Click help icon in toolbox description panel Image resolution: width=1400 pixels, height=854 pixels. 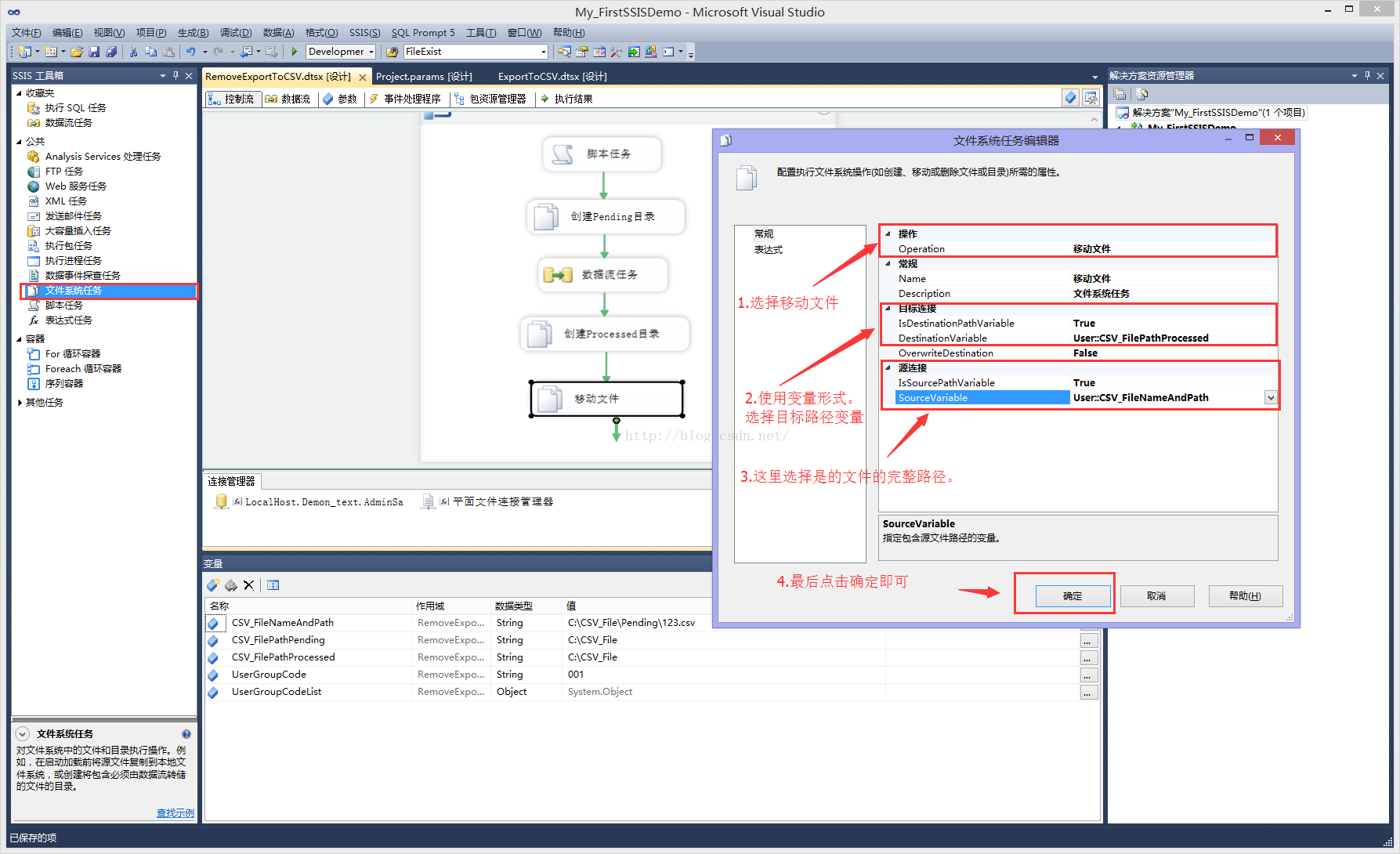coord(186,734)
